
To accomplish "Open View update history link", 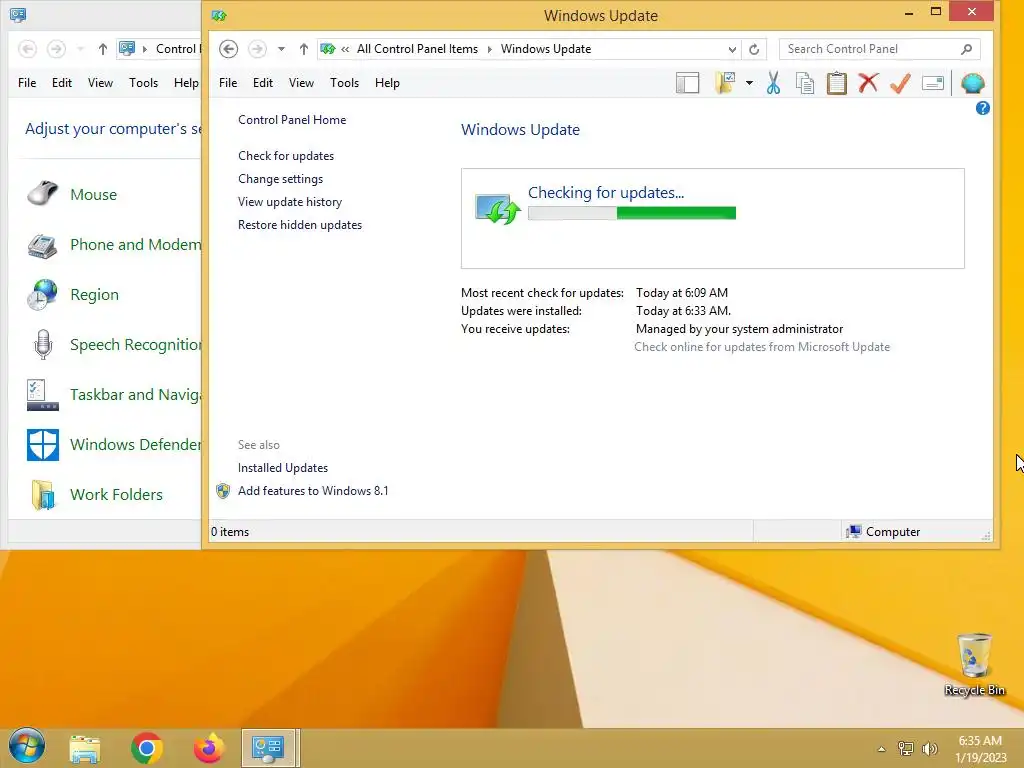I will [x=290, y=202].
